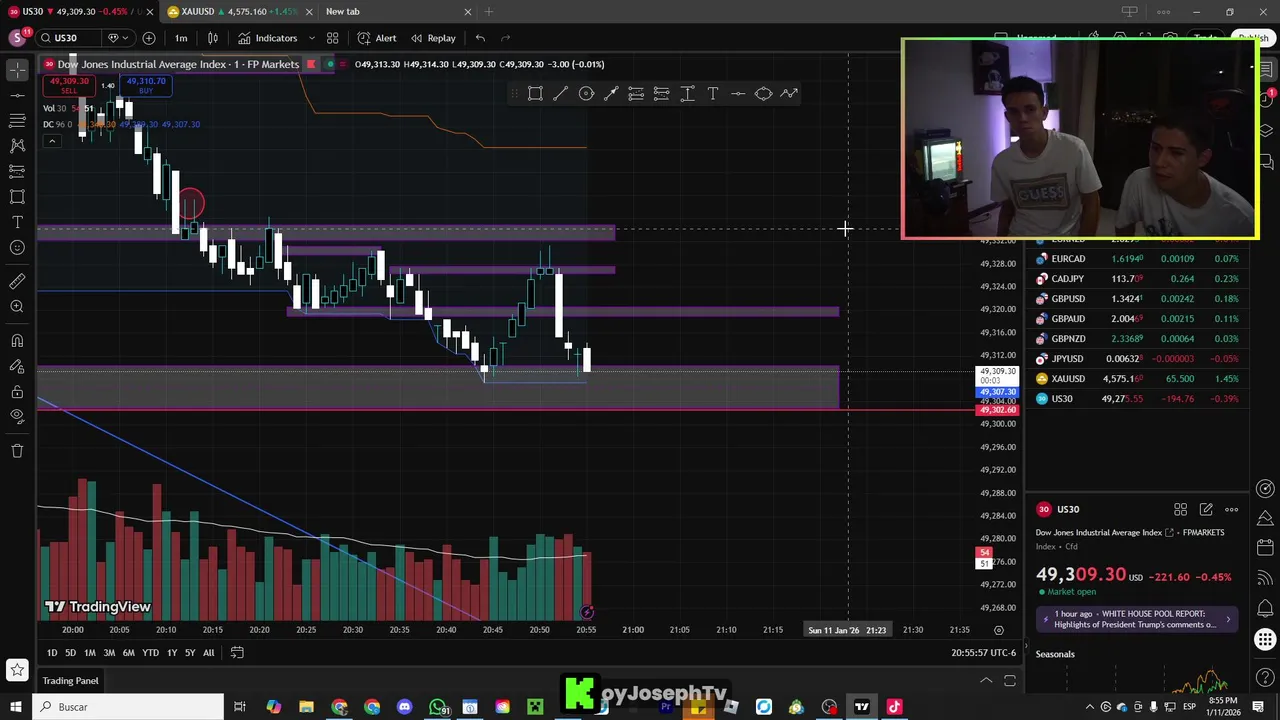The width and height of the screenshot is (1280, 720).
Task: Toggle lock all drawings
Action: click(17, 392)
